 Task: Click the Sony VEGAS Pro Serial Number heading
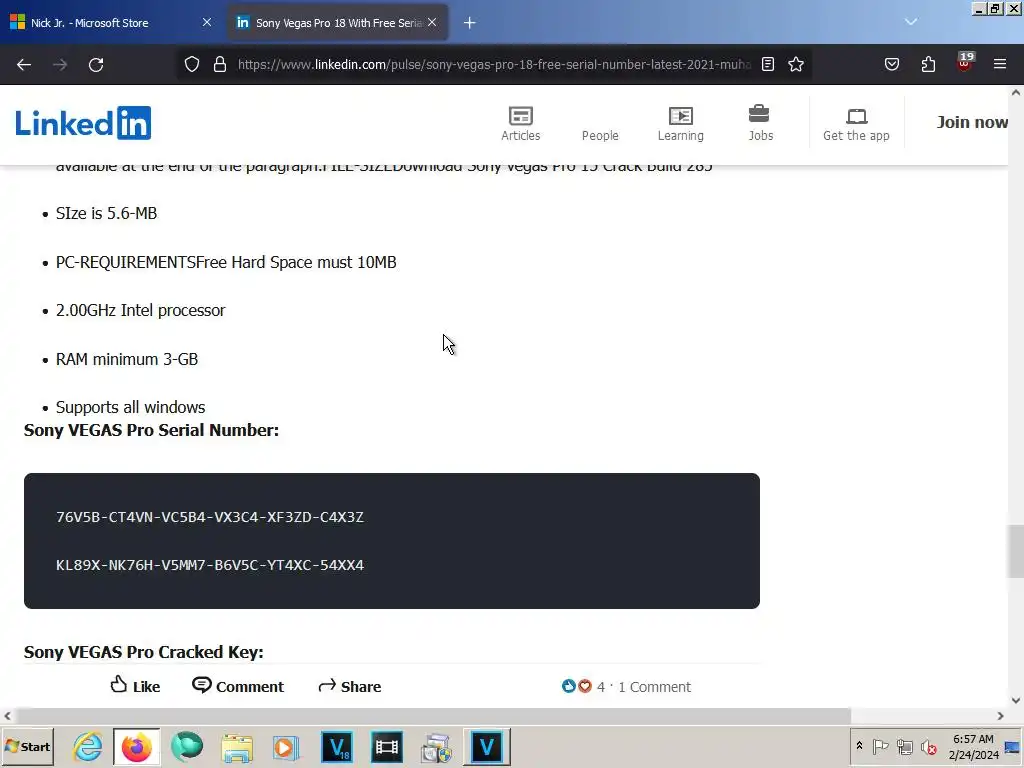[x=152, y=430]
